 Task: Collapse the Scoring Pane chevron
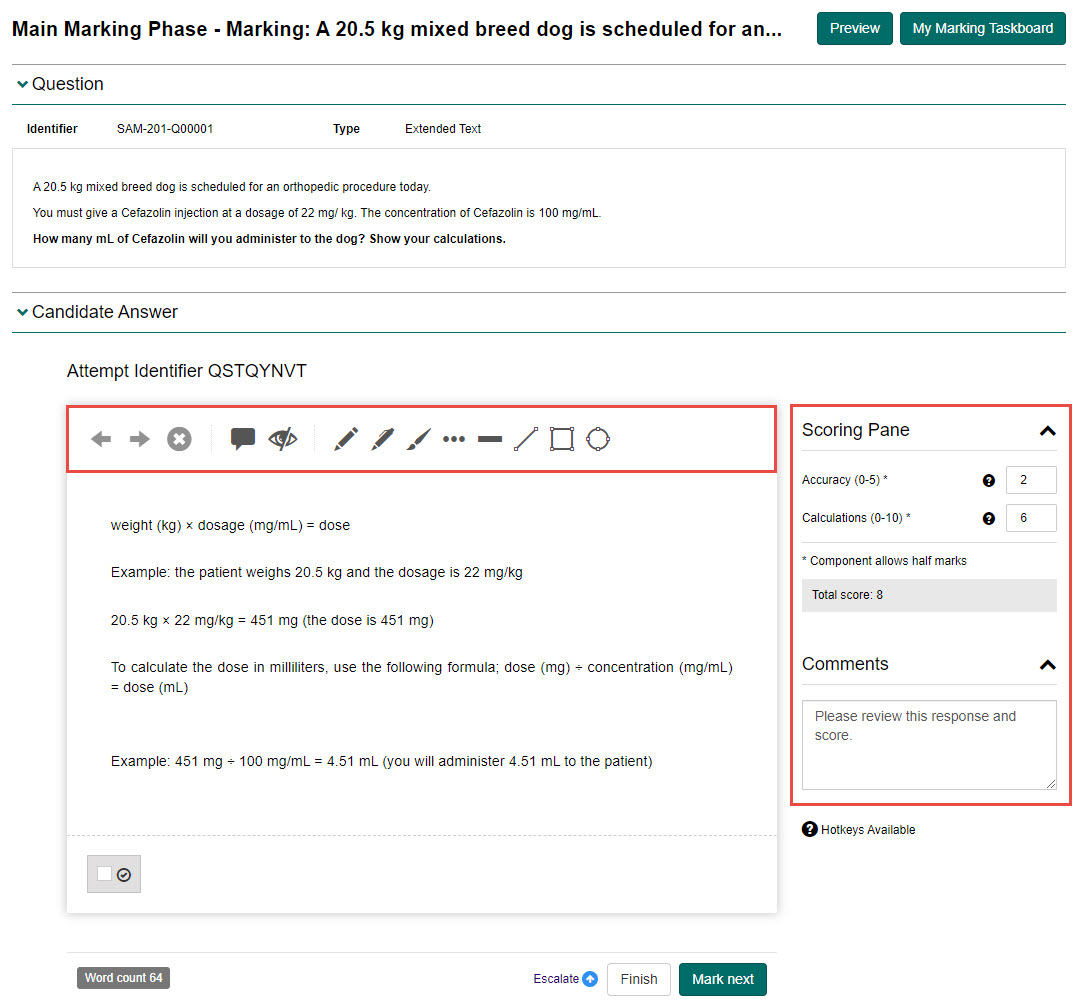(x=1047, y=431)
